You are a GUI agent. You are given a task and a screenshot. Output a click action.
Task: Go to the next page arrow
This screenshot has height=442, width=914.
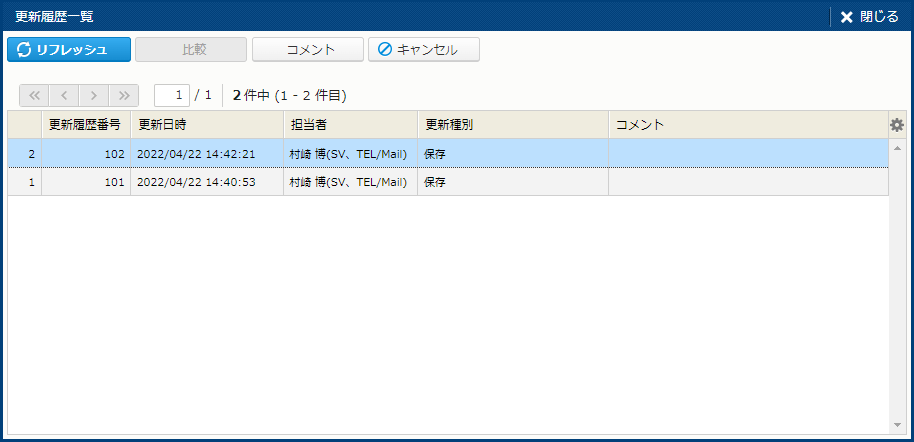tap(94, 96)
